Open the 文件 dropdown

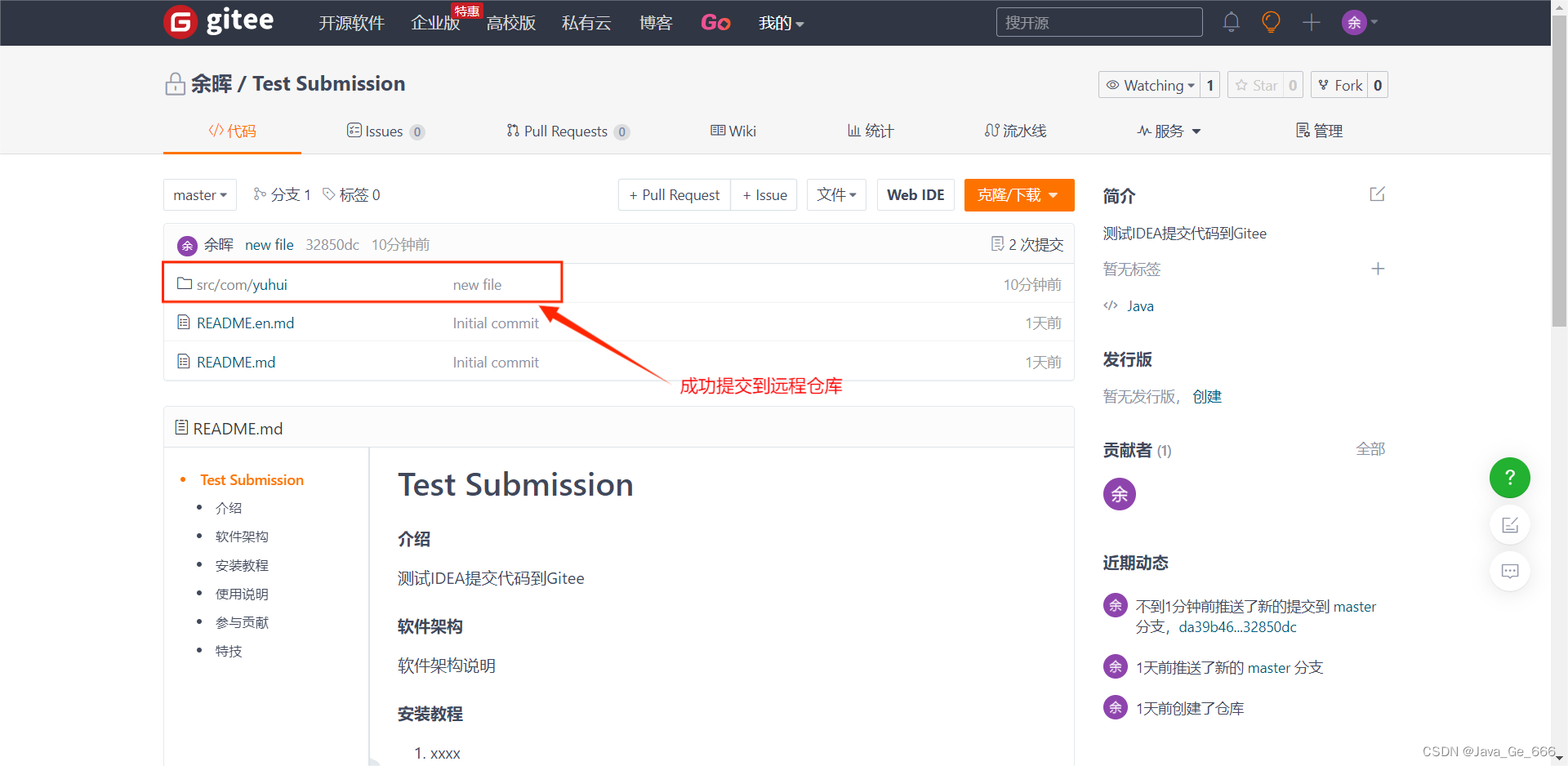[x=836, y=195]
